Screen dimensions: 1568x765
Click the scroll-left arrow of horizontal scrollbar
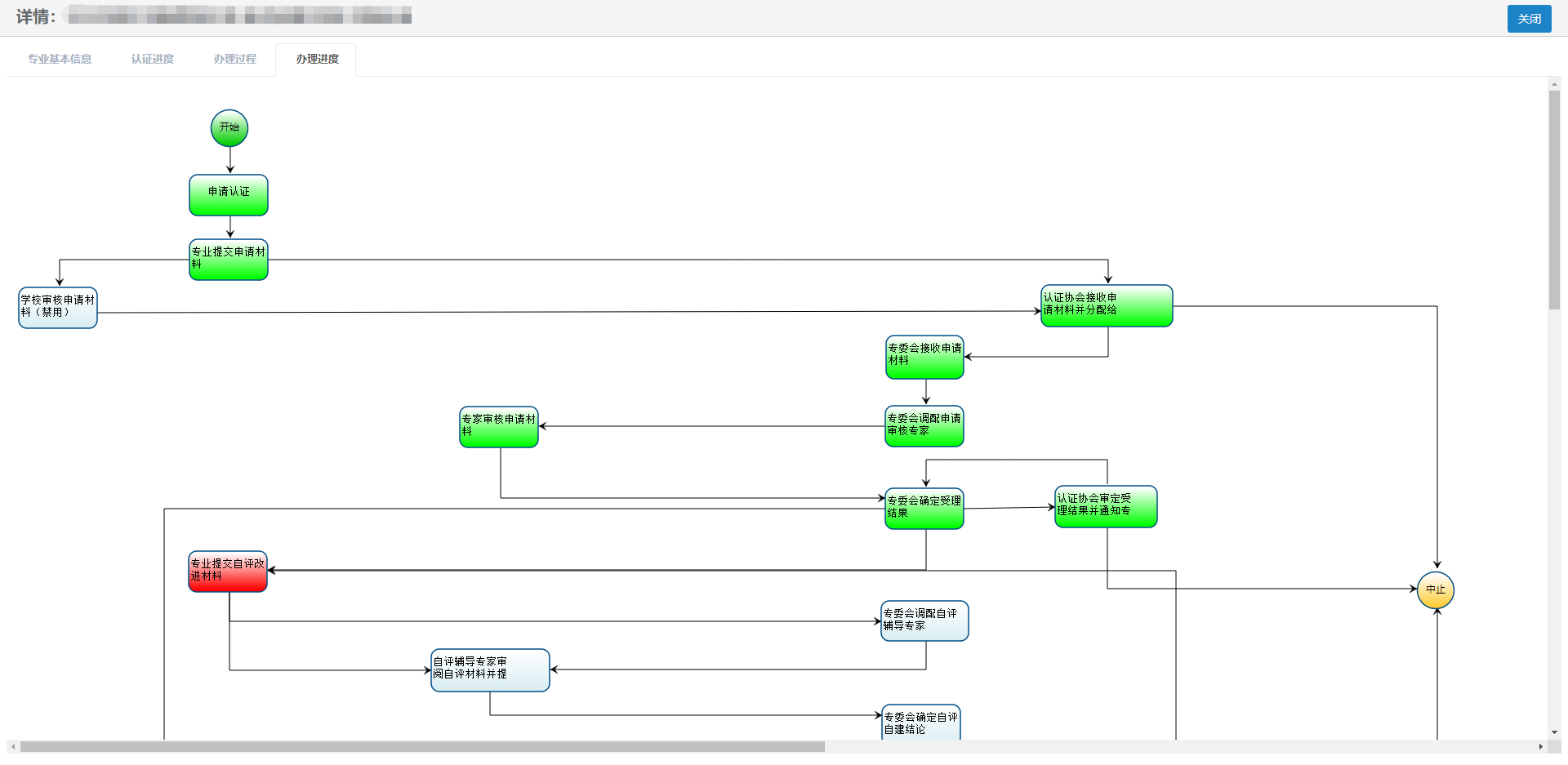[13, 746]
